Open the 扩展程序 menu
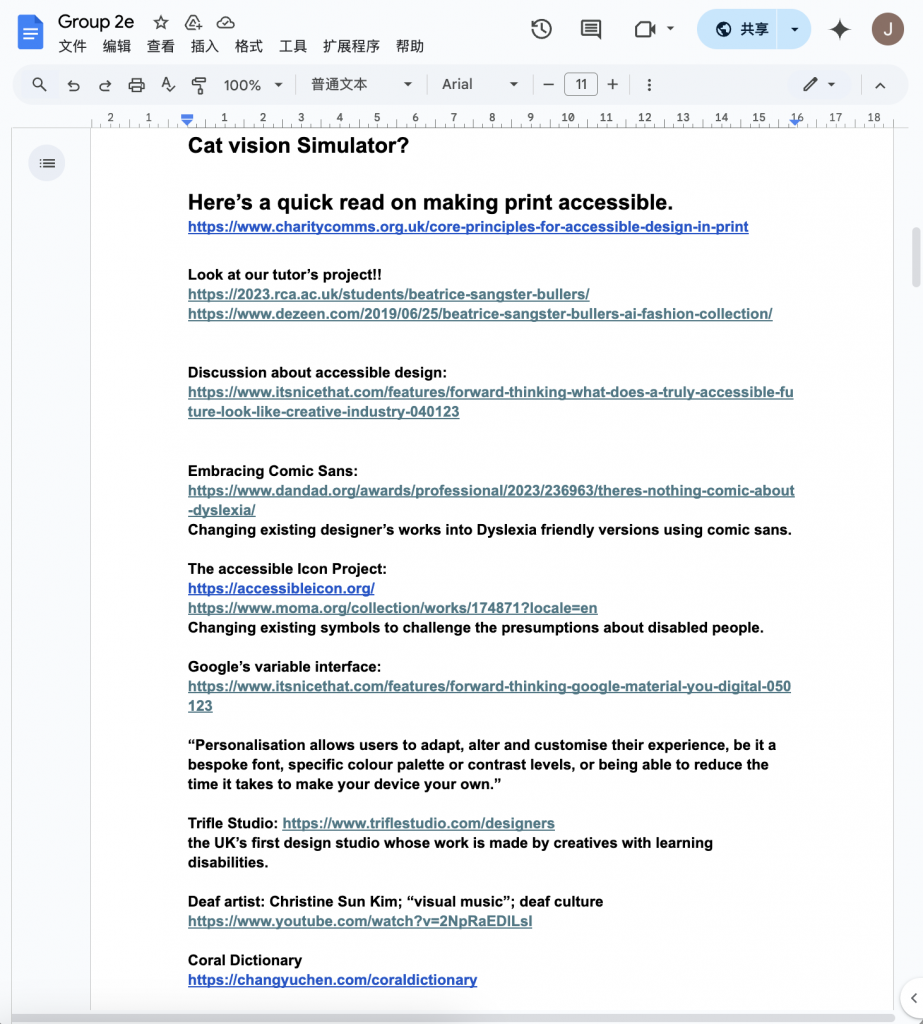The width and height of the screenshot is (923, 1024). click(x=351, y=46)
